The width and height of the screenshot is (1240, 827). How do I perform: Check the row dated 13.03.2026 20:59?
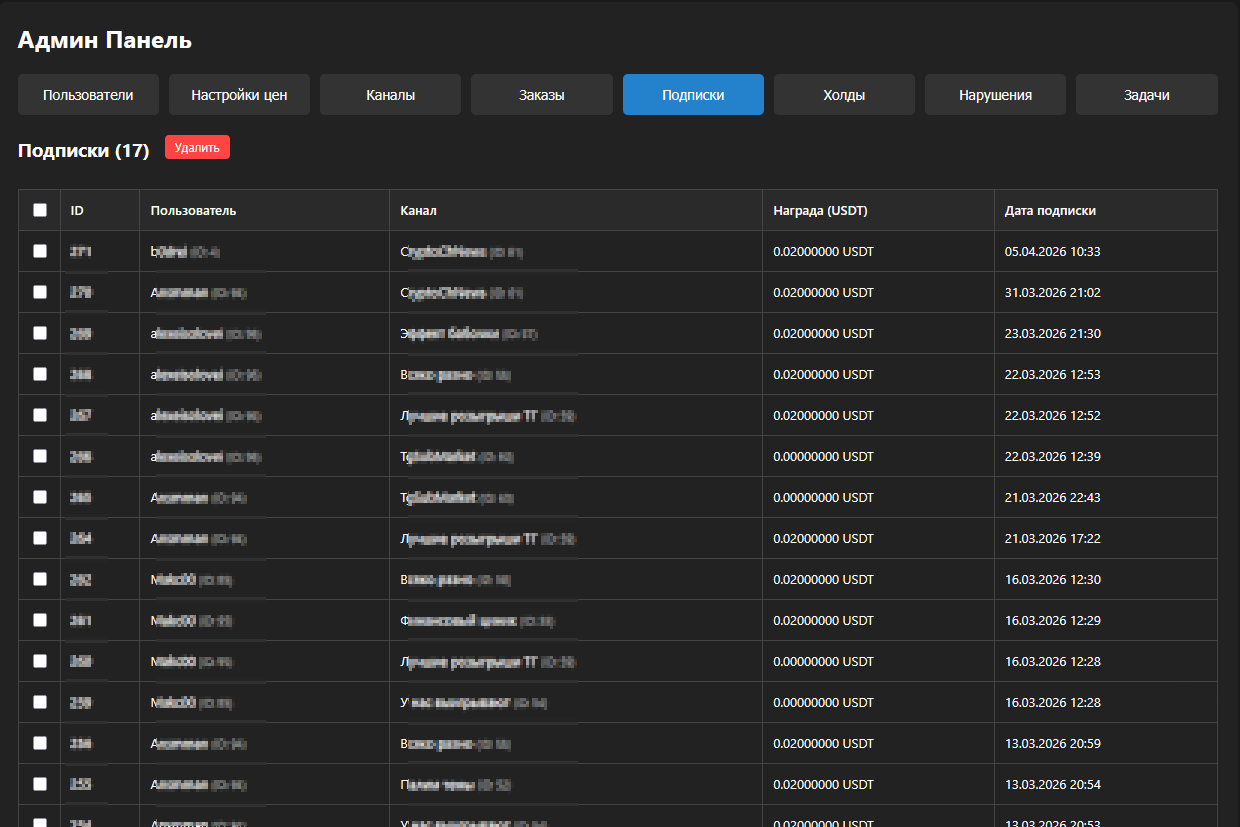click(40, 743)
